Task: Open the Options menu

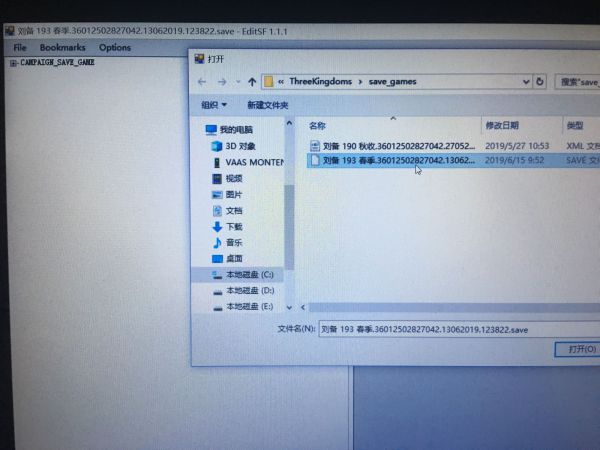Action: click(115, 47)
